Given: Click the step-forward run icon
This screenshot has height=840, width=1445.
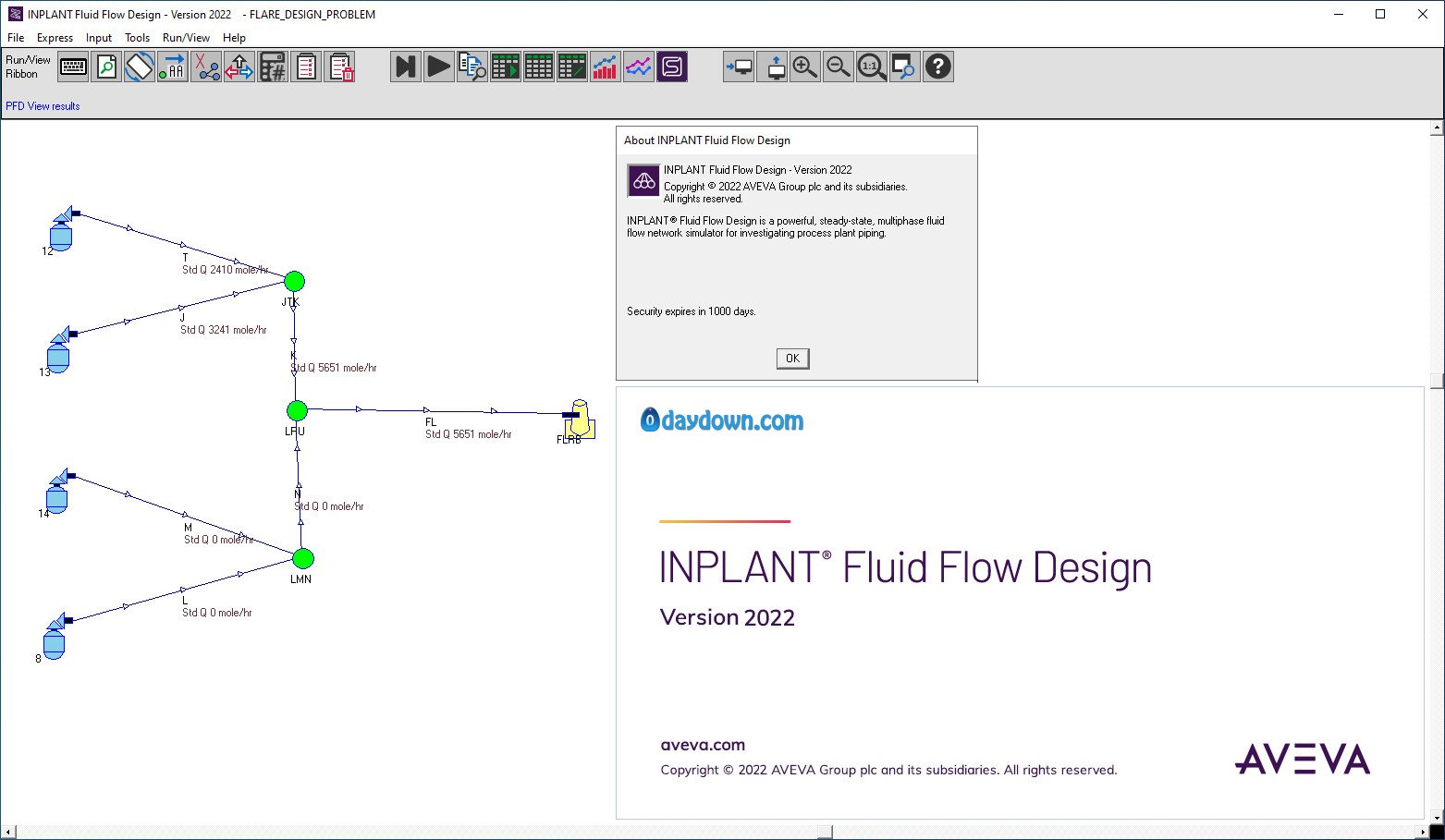Looking at the screenshot, I should [406, 67].
